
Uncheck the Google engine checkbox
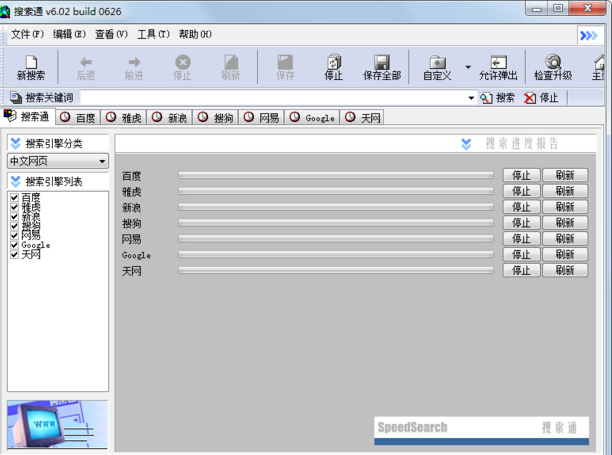tap(14, 245)
